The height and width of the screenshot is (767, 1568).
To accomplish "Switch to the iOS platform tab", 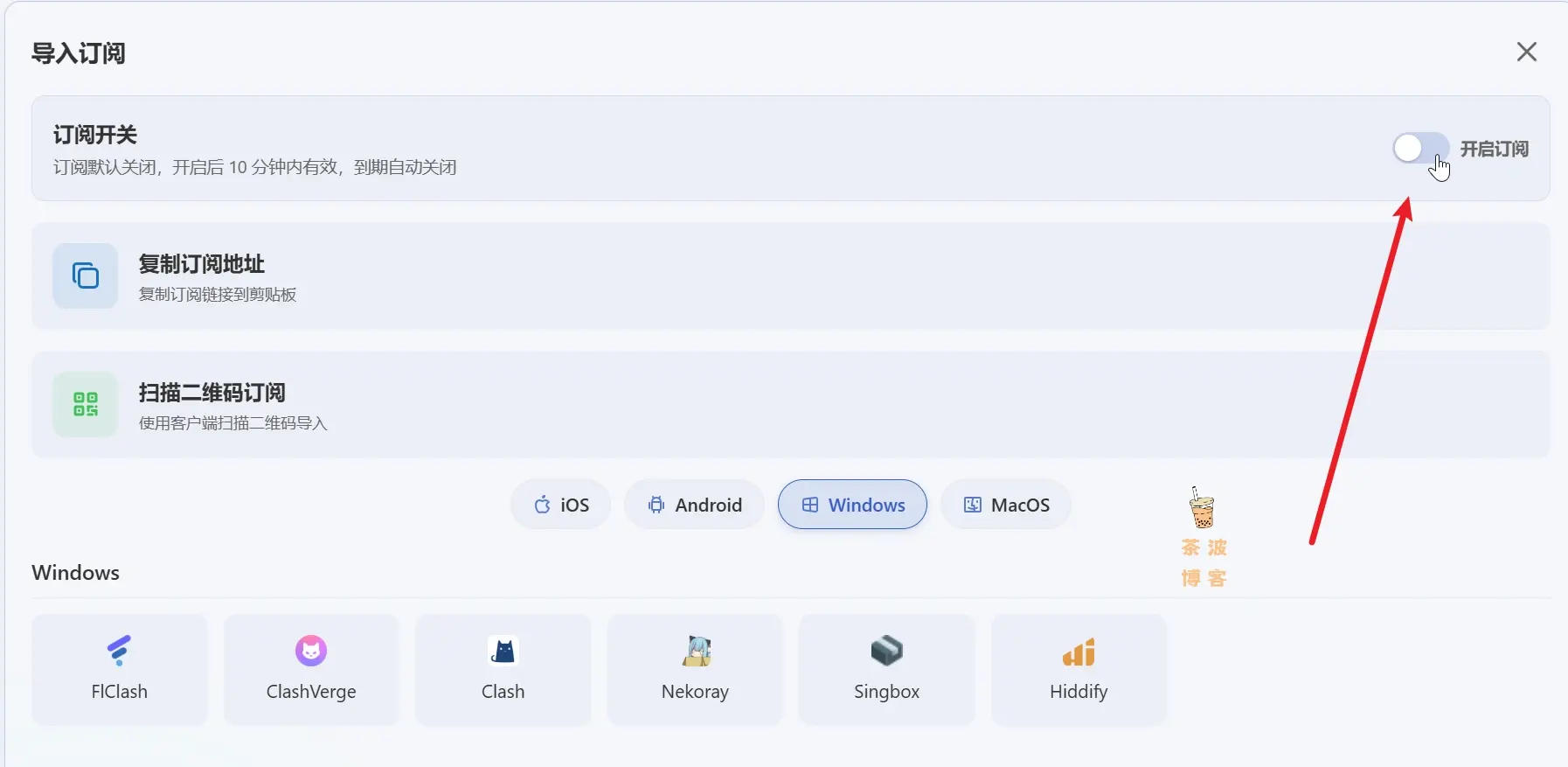I will pos(561,505).
